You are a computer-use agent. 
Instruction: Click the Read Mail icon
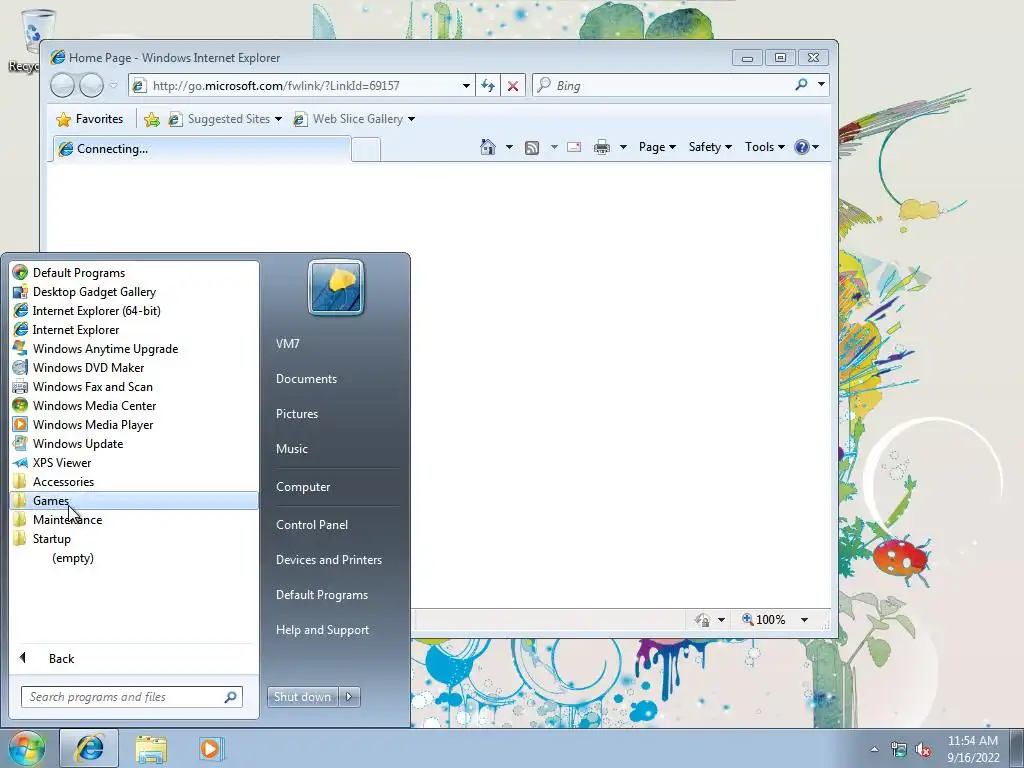[574, 147]
